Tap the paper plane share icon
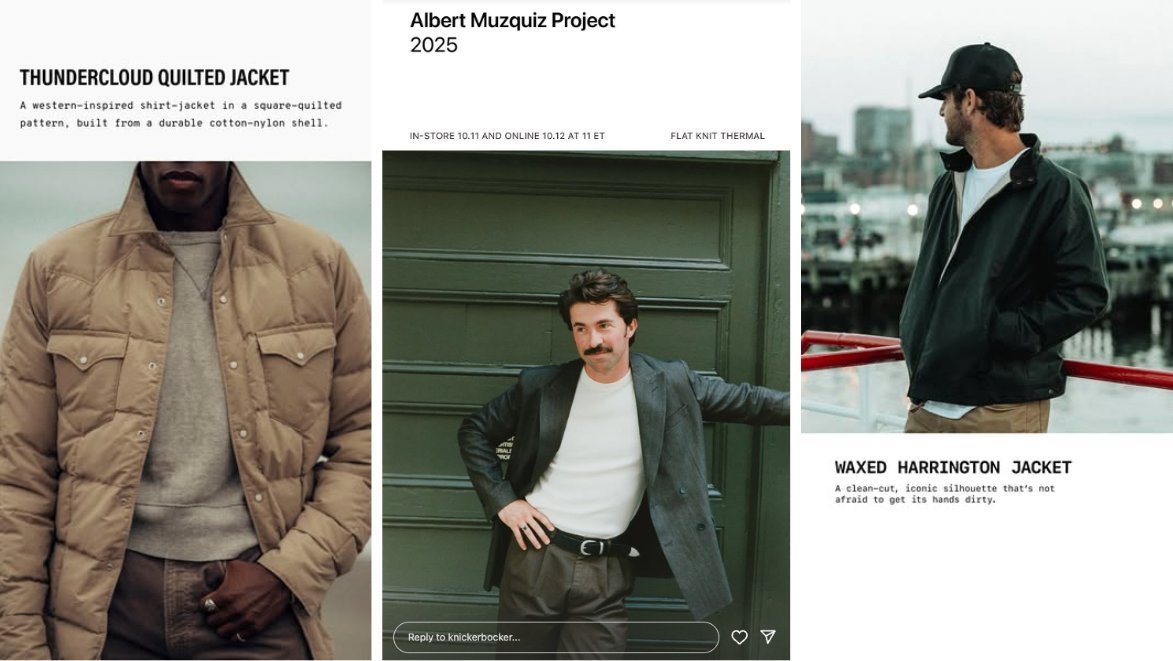Image resolution: width=1173 pixels, height=661 pixels. coord(768,637)
